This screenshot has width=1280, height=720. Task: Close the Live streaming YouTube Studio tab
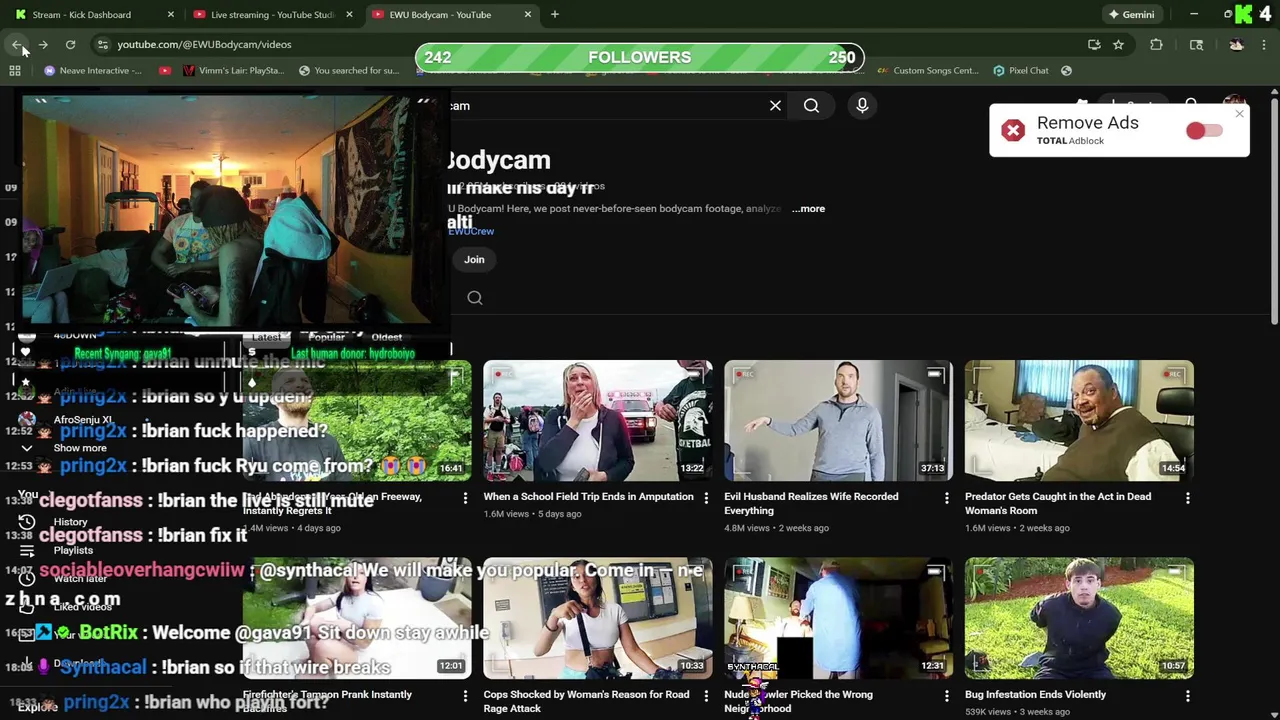pos(349,14)
